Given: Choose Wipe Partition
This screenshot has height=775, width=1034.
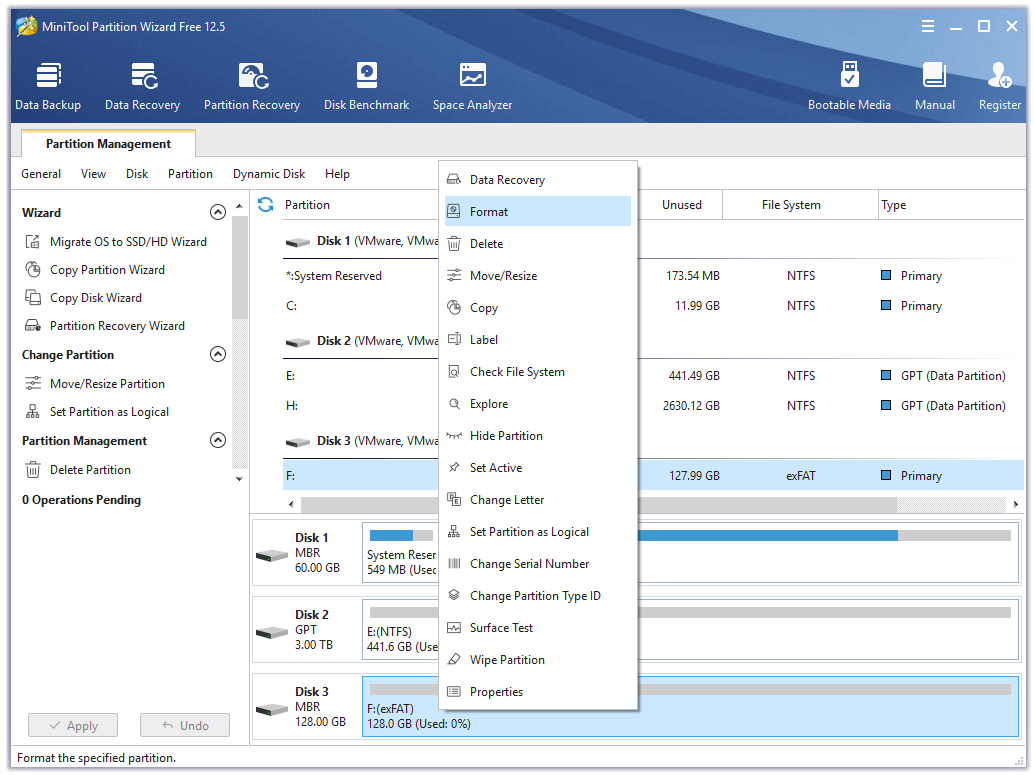Looking at the screenshot, I should [538, 660].
